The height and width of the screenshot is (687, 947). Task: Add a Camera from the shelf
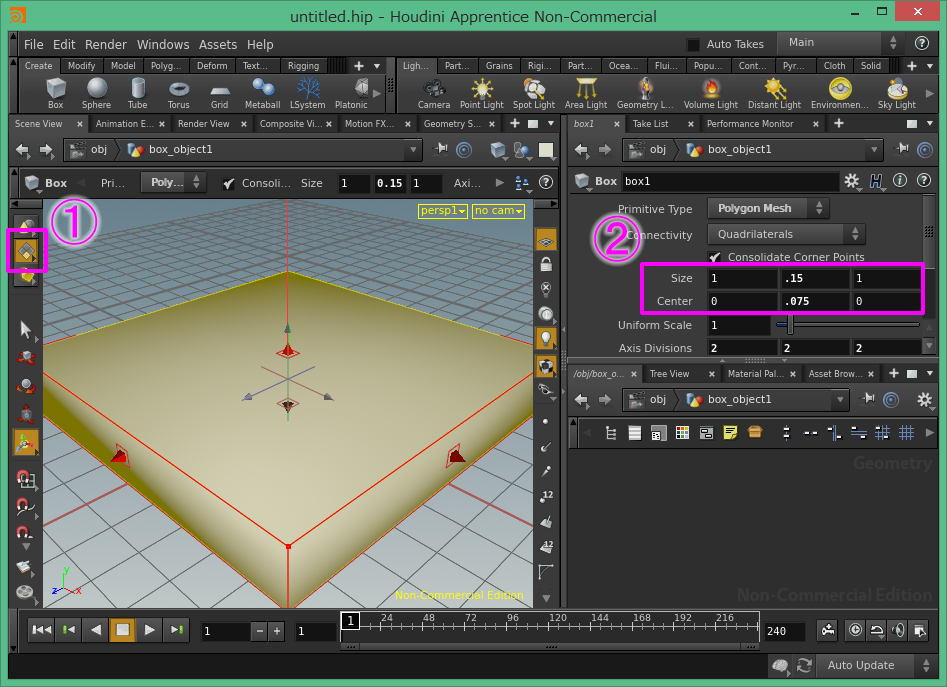[x=434, y=94]
